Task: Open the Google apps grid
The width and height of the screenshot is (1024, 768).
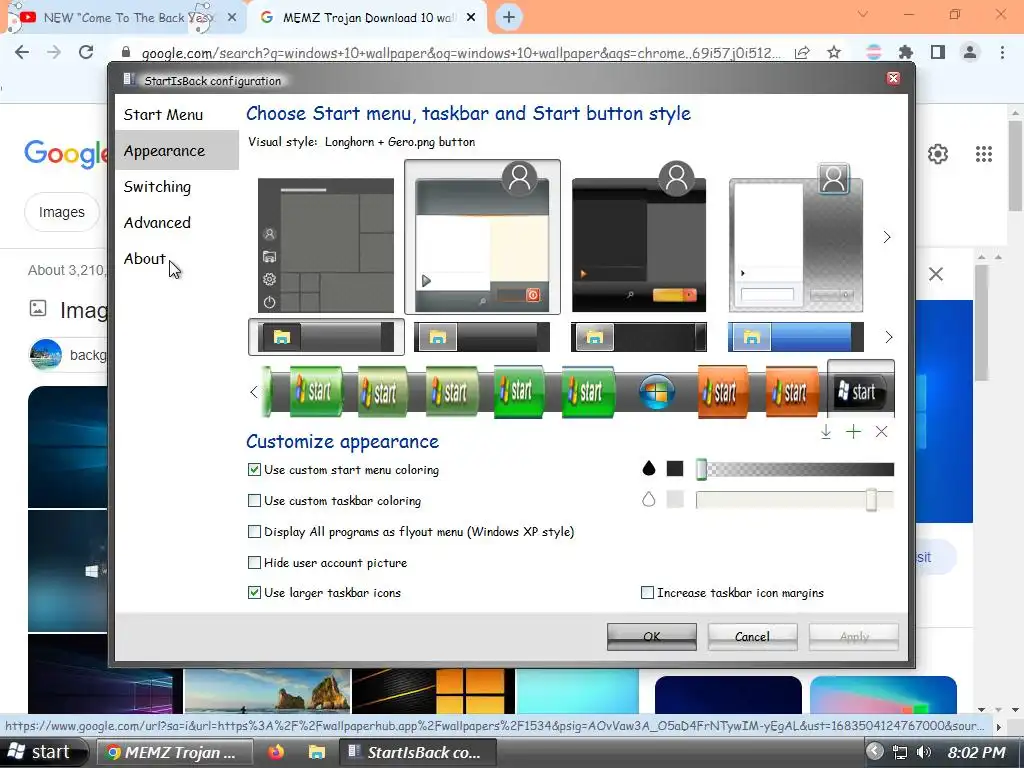Action: [984, 154]
